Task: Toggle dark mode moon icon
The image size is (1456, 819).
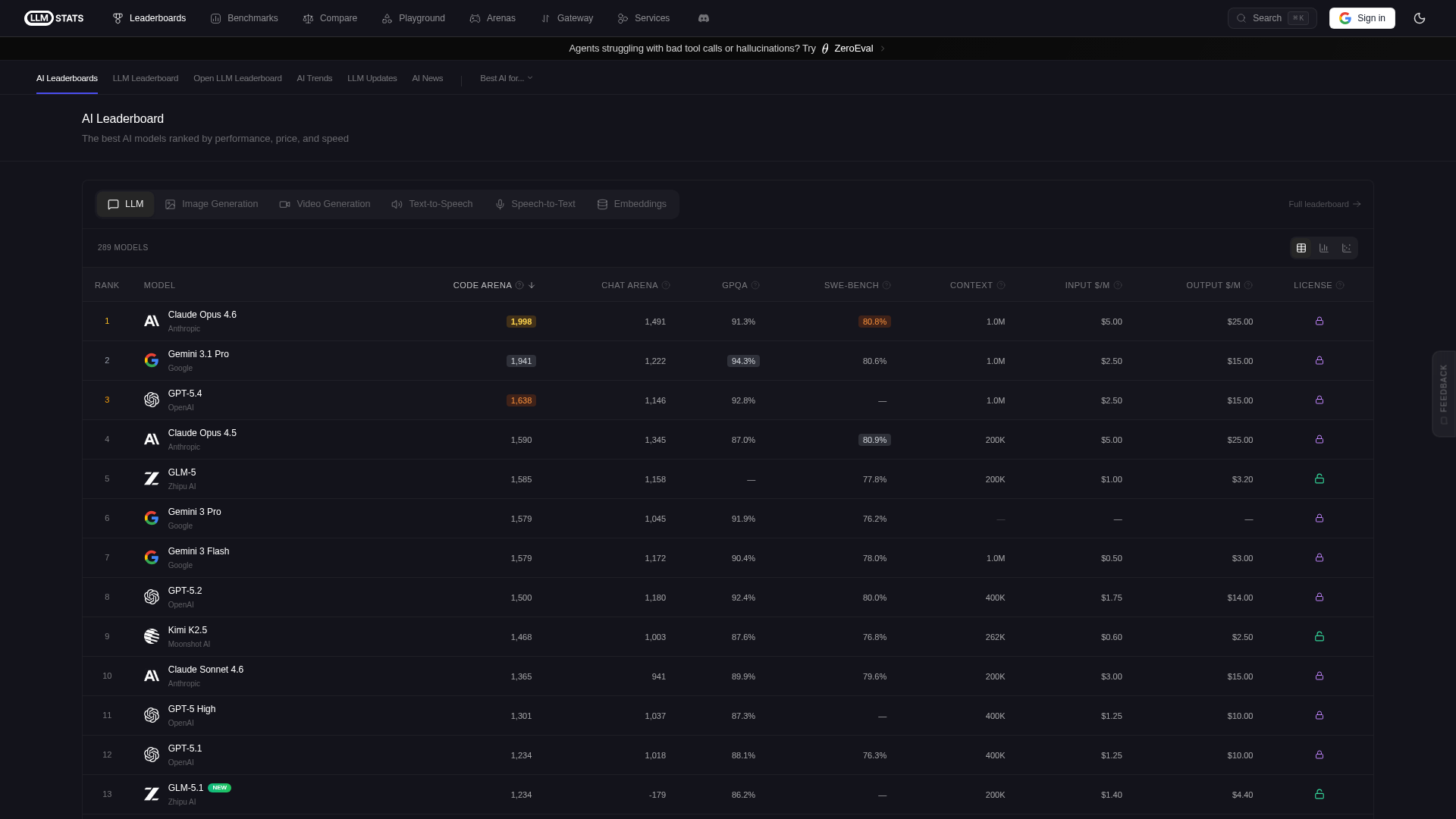Action: [1420, 18]
